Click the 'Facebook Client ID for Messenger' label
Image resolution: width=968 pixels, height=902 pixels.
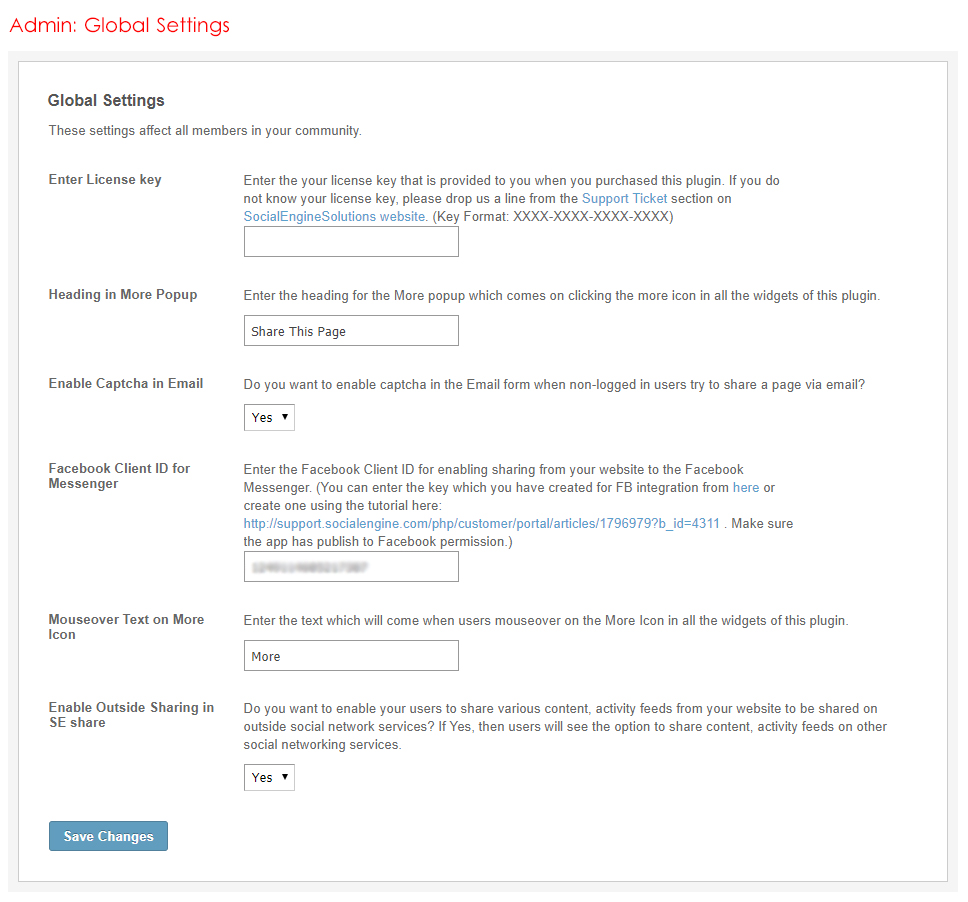pos(119,476)
